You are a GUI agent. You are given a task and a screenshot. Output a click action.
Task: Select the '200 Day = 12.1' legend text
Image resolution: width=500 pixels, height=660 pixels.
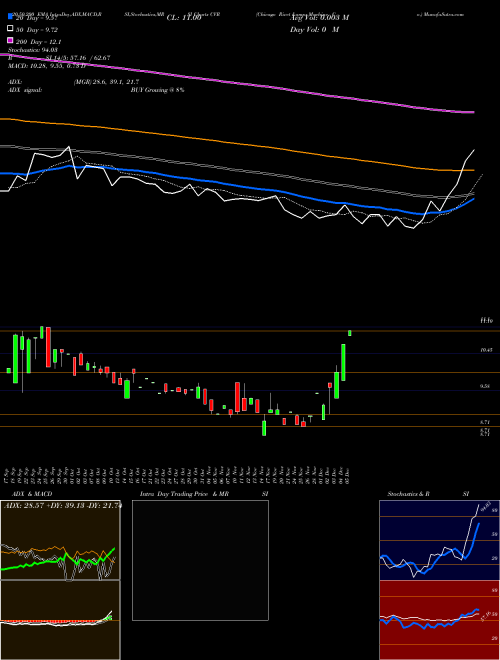pyautogui.click(x=39, y=42)
